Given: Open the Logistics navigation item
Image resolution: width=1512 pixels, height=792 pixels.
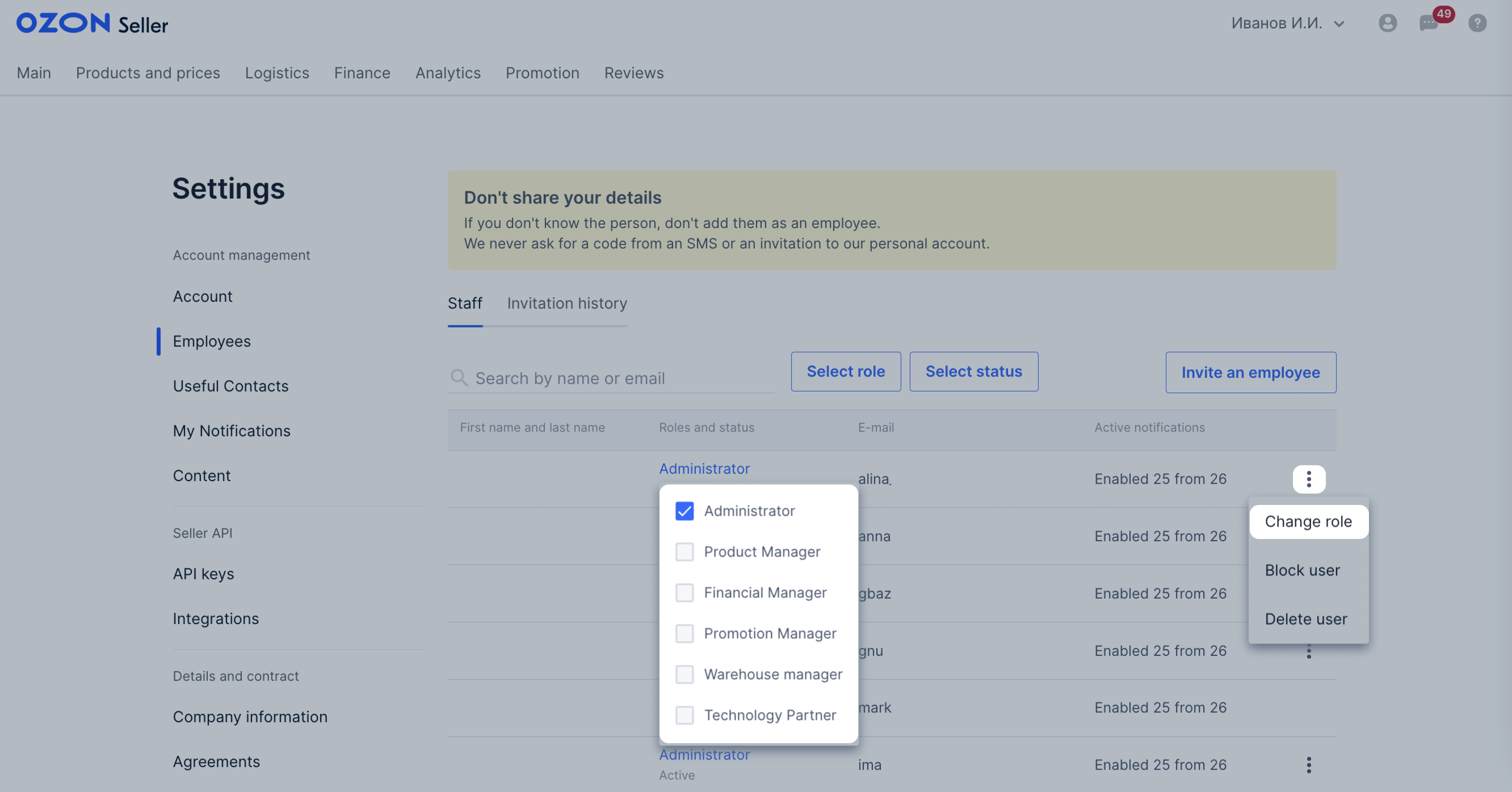Looking at the screenshot, I should 277,73.
